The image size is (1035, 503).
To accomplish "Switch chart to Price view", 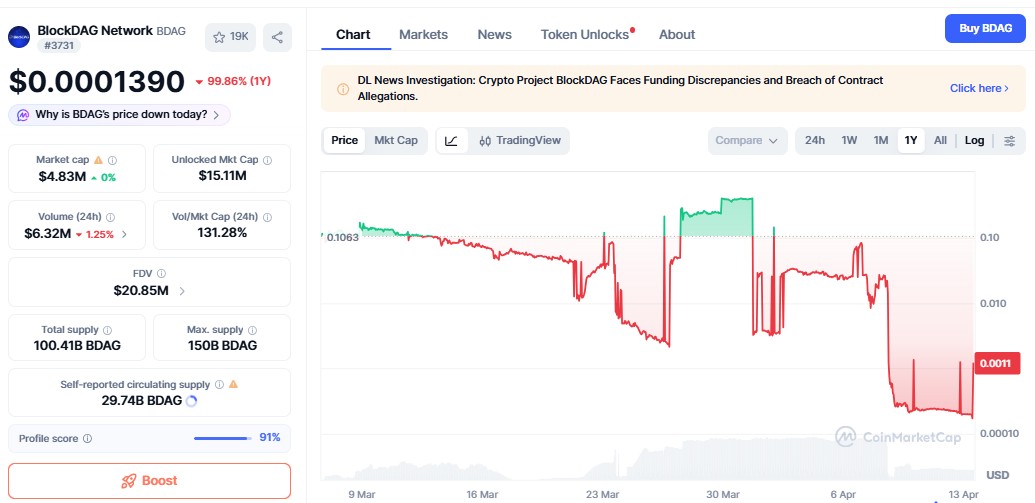I will (345, 140).
